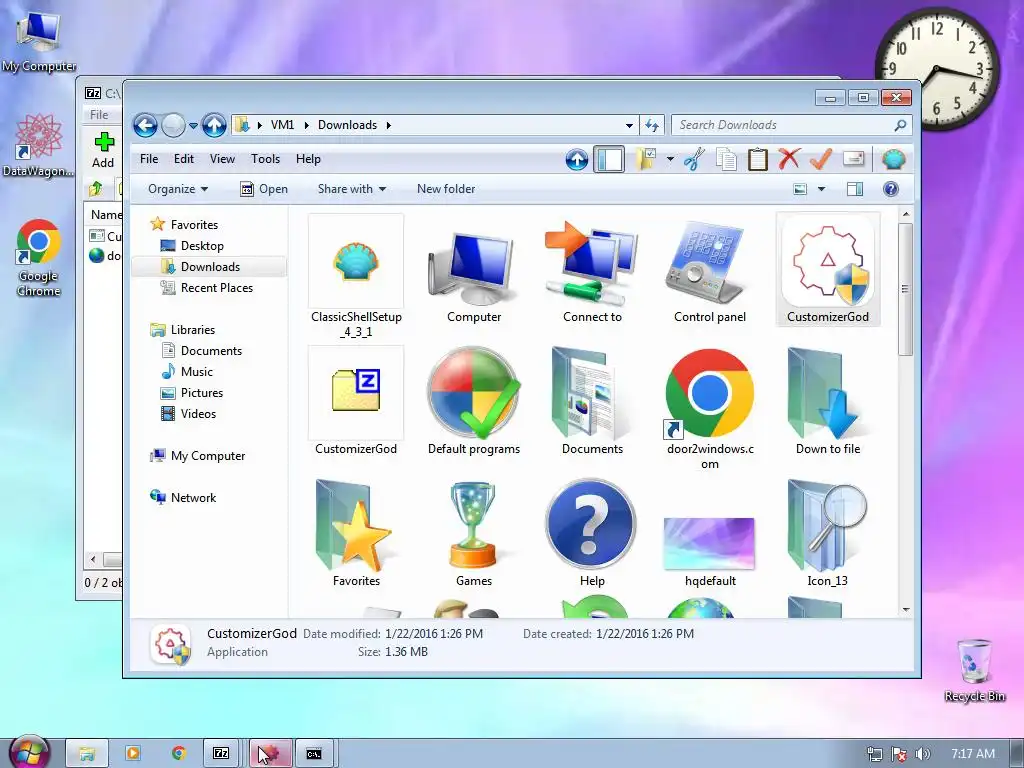The height and width of the screenshot is (768, 1024).
Task: Select the ClassicShellSetup_4_3_1 file
Action: (356, 277)
